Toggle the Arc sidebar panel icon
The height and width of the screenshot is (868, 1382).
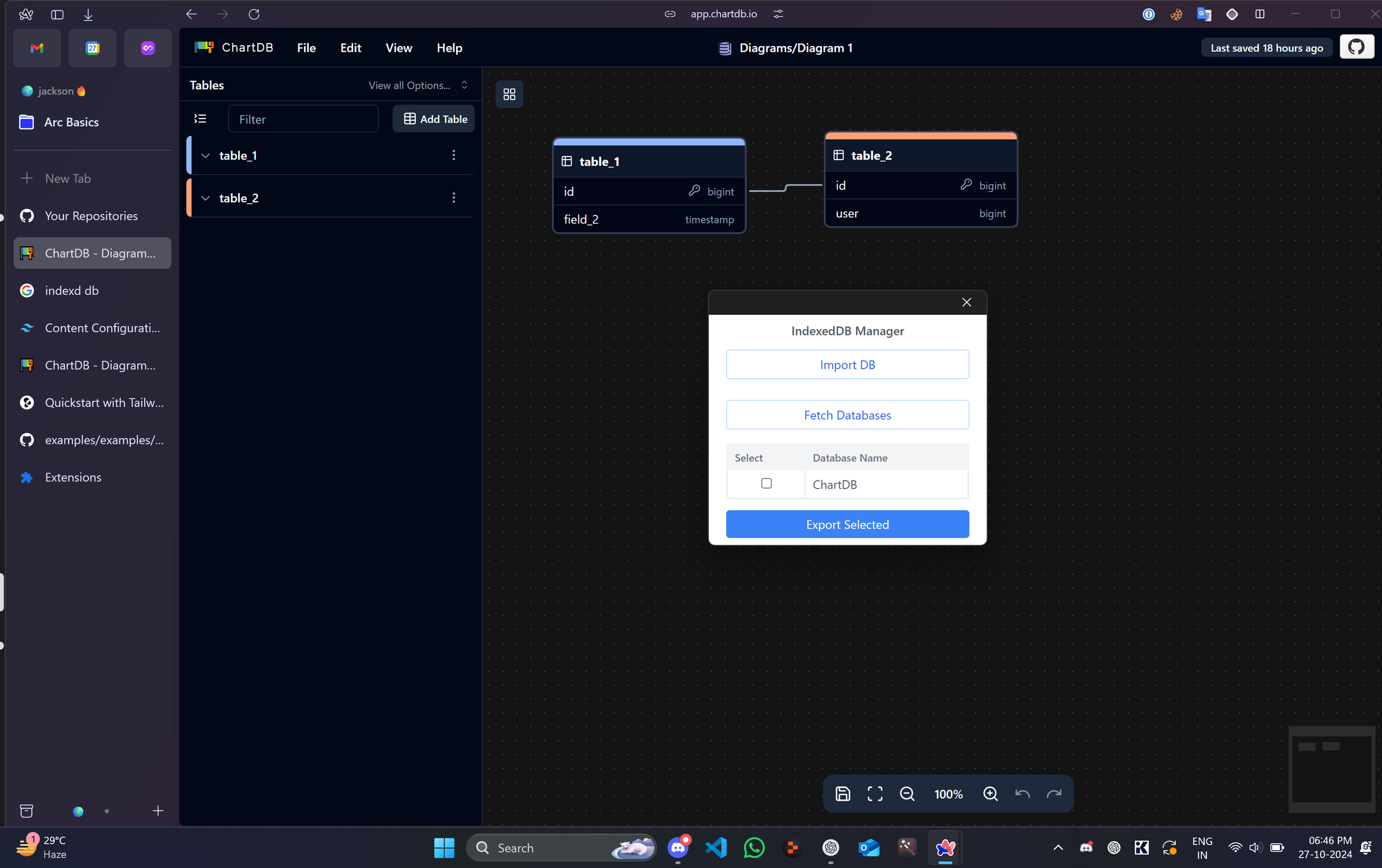pos(57,14)
